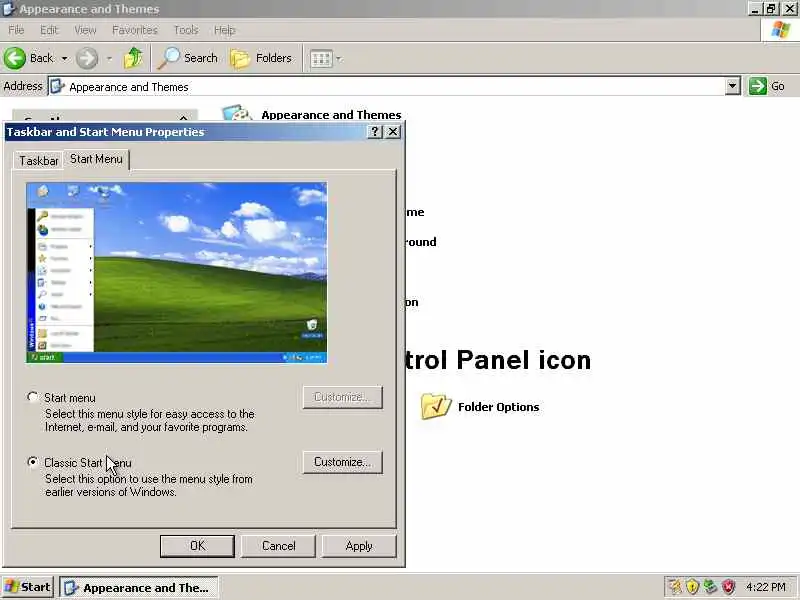Click the green Go arrow icon
800x600 pixels.
pyautogui.click(x=758, y=86)
